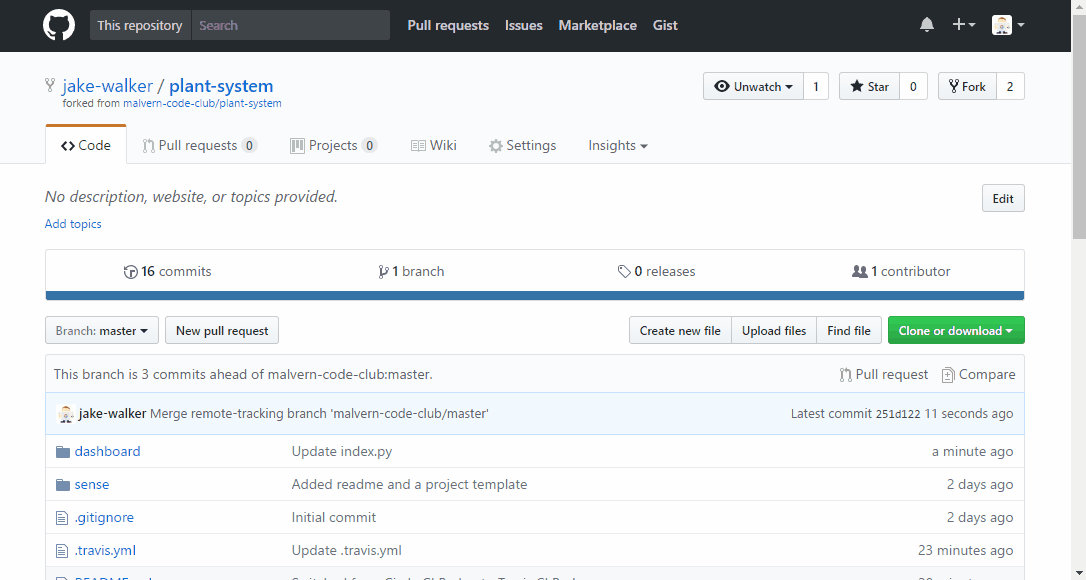
Task: Click the dashboard folder icon
Action: 63,452
